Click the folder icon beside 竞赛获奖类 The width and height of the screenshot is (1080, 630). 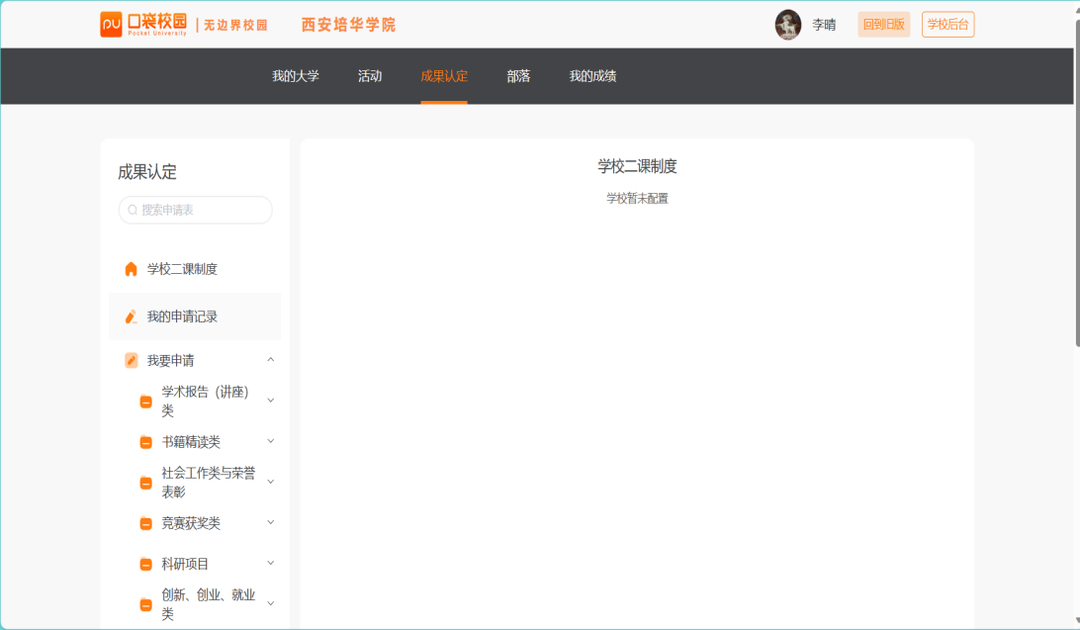click(x=146, y=523)
